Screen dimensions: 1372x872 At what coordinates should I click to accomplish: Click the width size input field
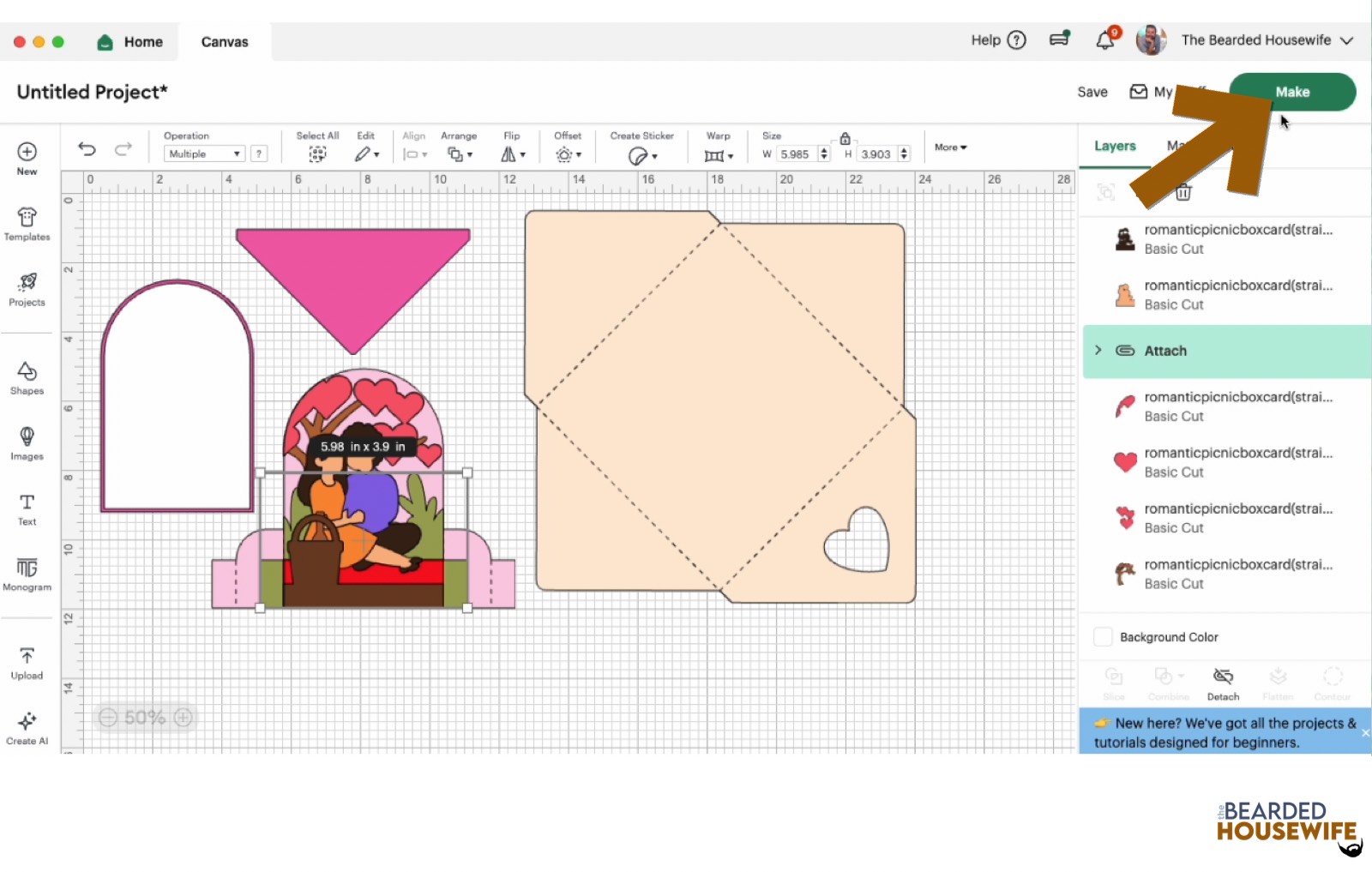pos(796,154)
